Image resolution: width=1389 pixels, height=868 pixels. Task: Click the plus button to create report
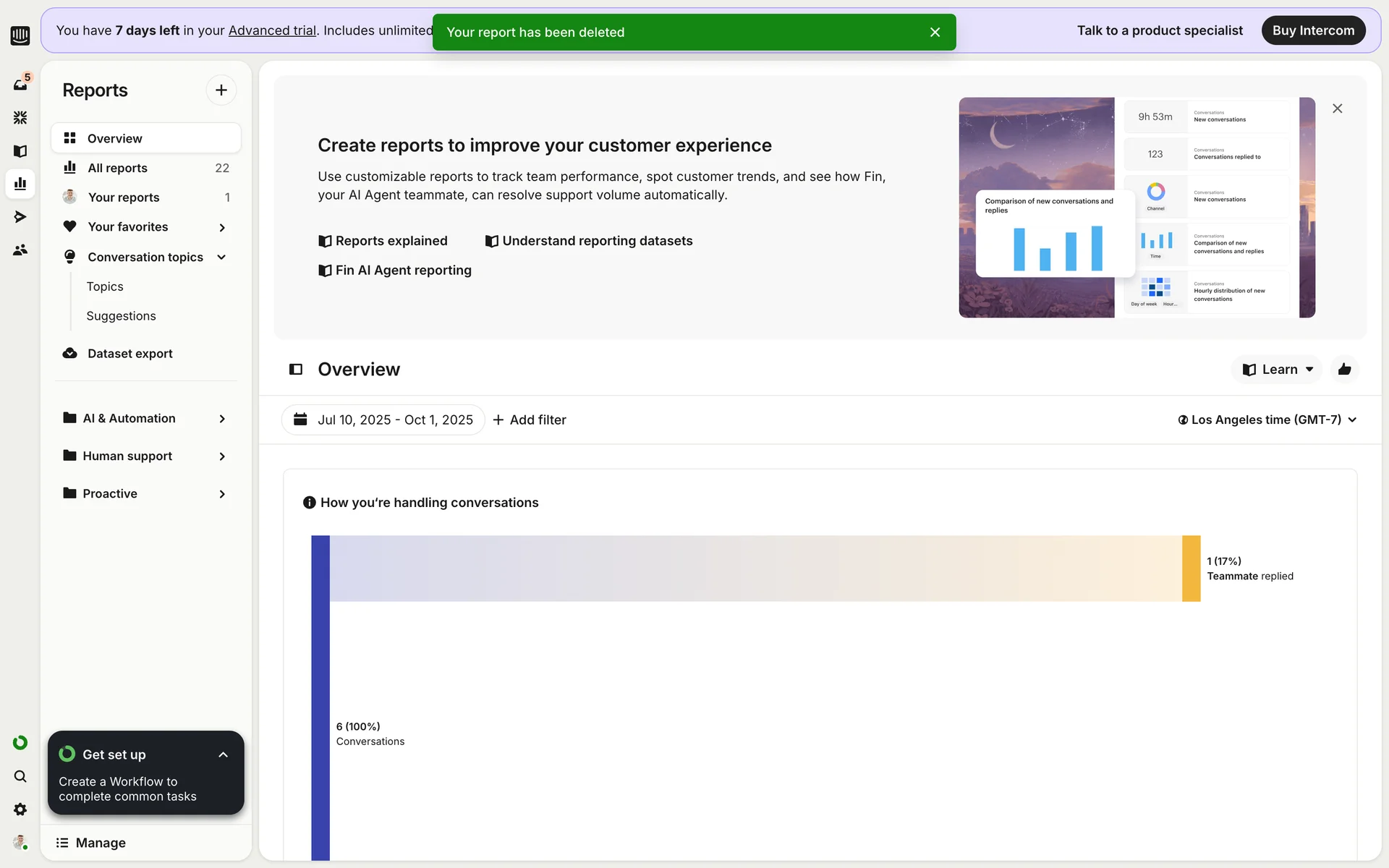221,90
